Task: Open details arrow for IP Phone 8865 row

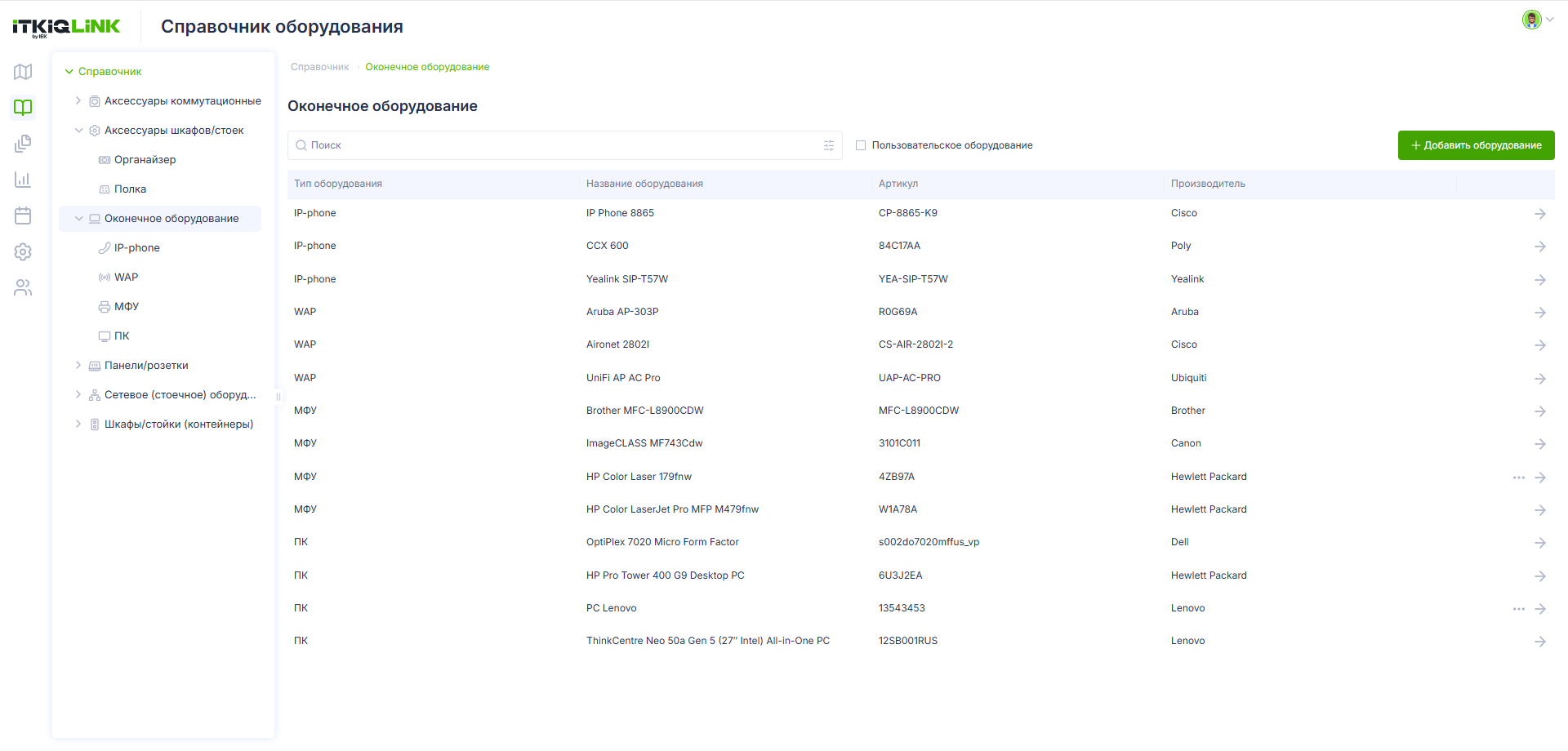Action: [x=1540, y=214]
